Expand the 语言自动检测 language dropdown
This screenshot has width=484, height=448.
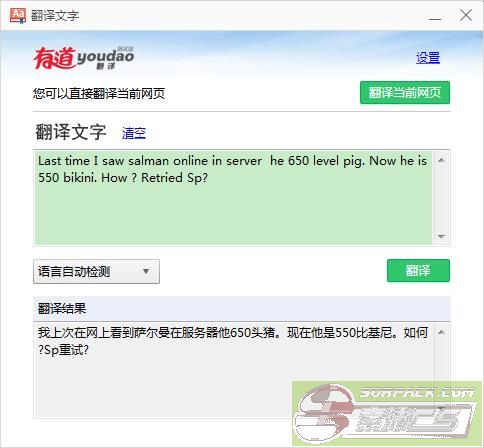(x=96, y=271)
